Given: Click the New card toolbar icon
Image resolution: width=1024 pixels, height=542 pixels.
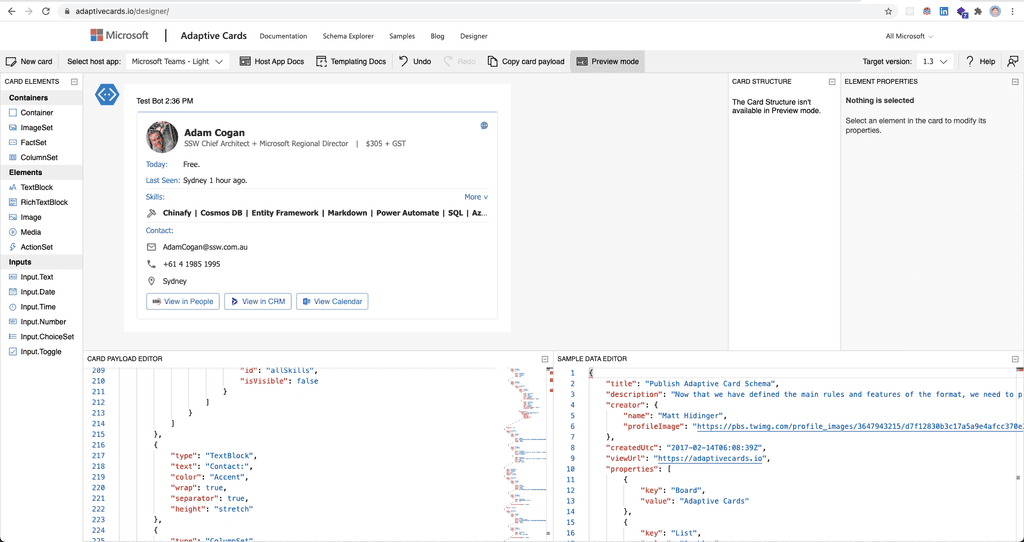Looking at the screenshot, I should click(12, 61).
